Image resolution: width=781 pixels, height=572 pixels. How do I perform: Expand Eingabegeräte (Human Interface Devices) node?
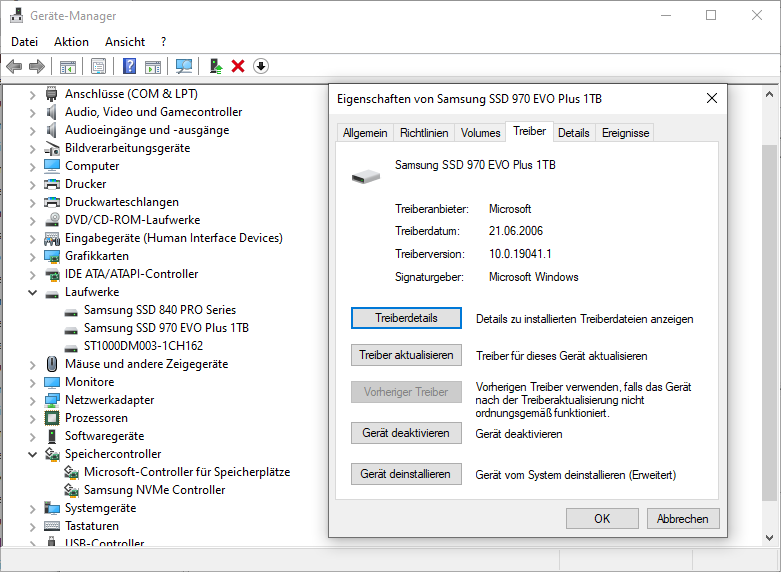tap(32, 239)
